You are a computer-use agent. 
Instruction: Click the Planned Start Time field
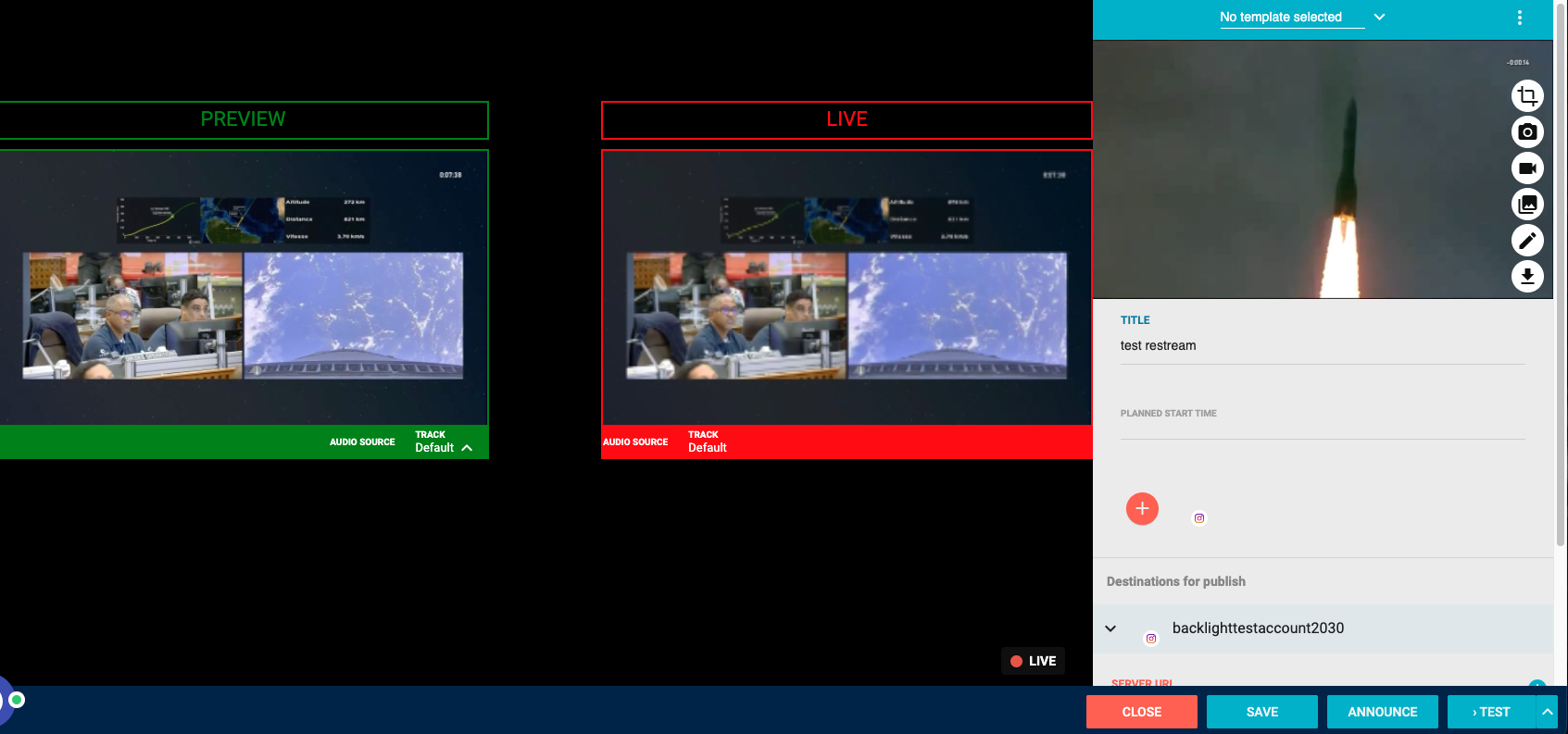(1322, 426)
